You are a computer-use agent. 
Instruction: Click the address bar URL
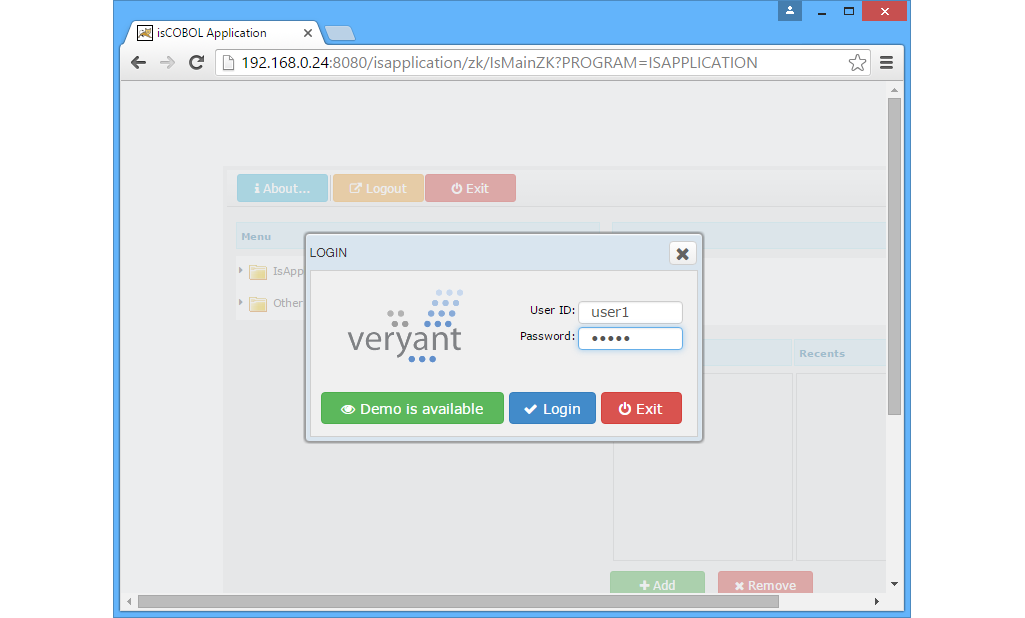(x=500, y=62)
